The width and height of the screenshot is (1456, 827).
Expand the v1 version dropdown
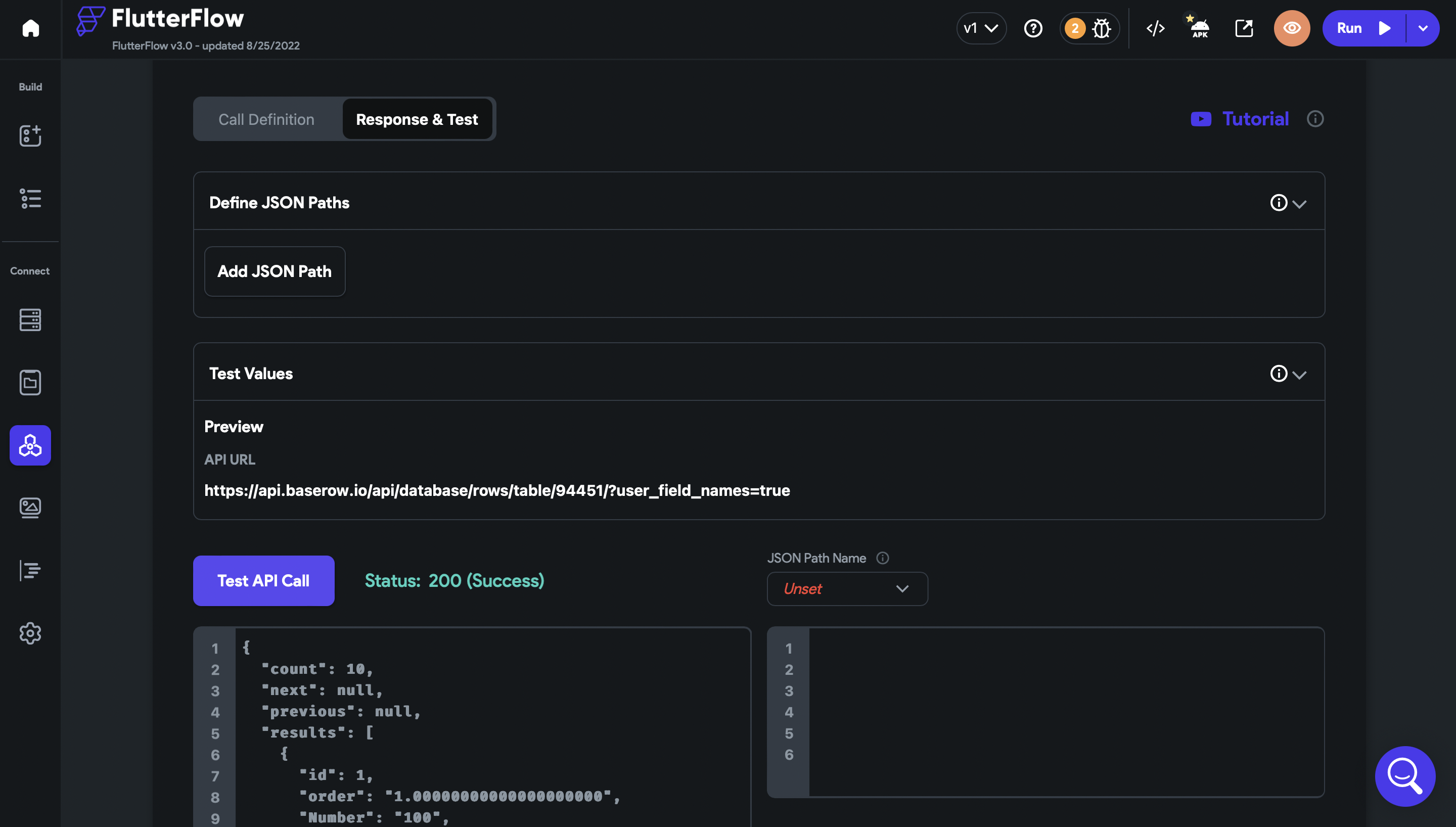coord(981,28)
